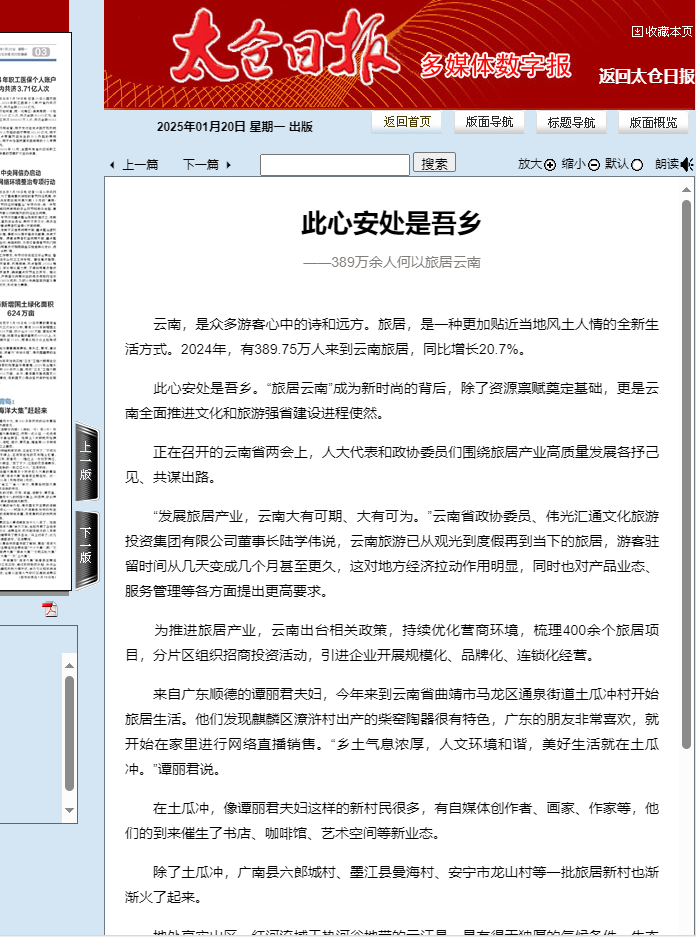The width and height of the screenshot is (696, 937).
Task: Click the 收藏本页 bookmark icon
Action: pyautogui.click(x=638, y=31)
